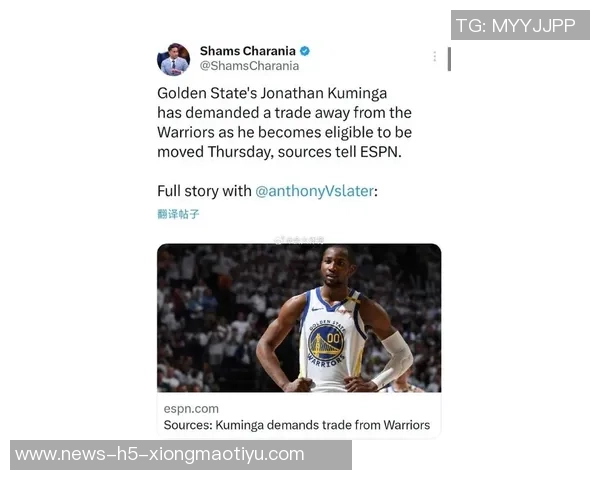Viewport: 600px width, 480px height.
Task: Click the Nike swoosh on the jersey
Action: point(317,309)
